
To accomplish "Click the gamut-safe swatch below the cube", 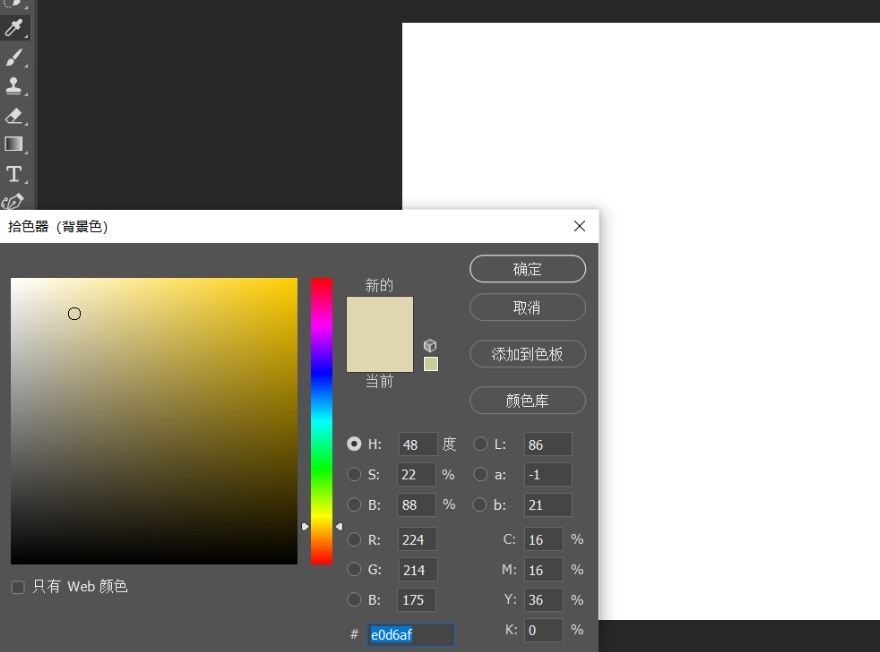I will (430, 364).
